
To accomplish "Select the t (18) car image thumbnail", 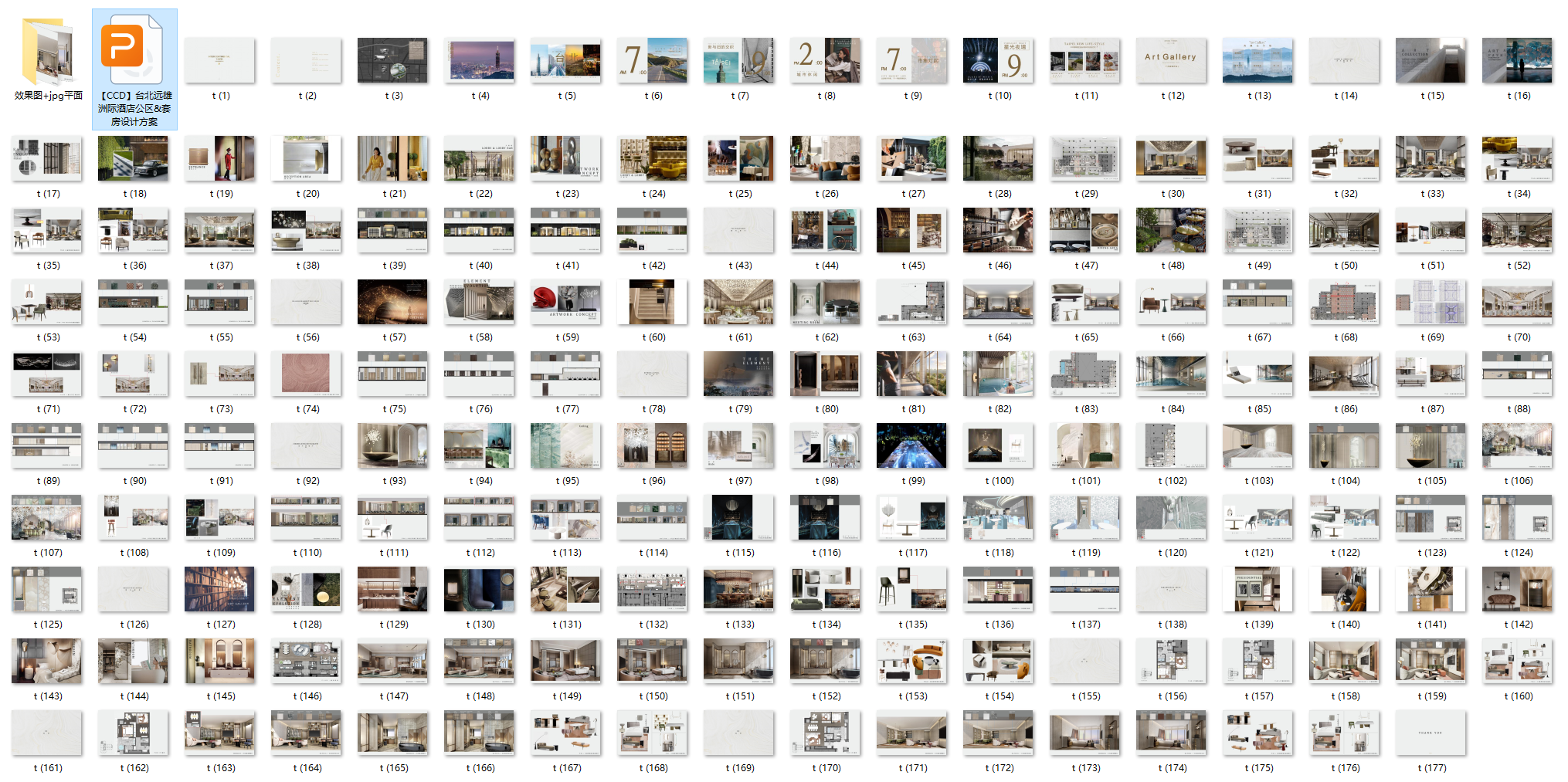I will [134, 158].
